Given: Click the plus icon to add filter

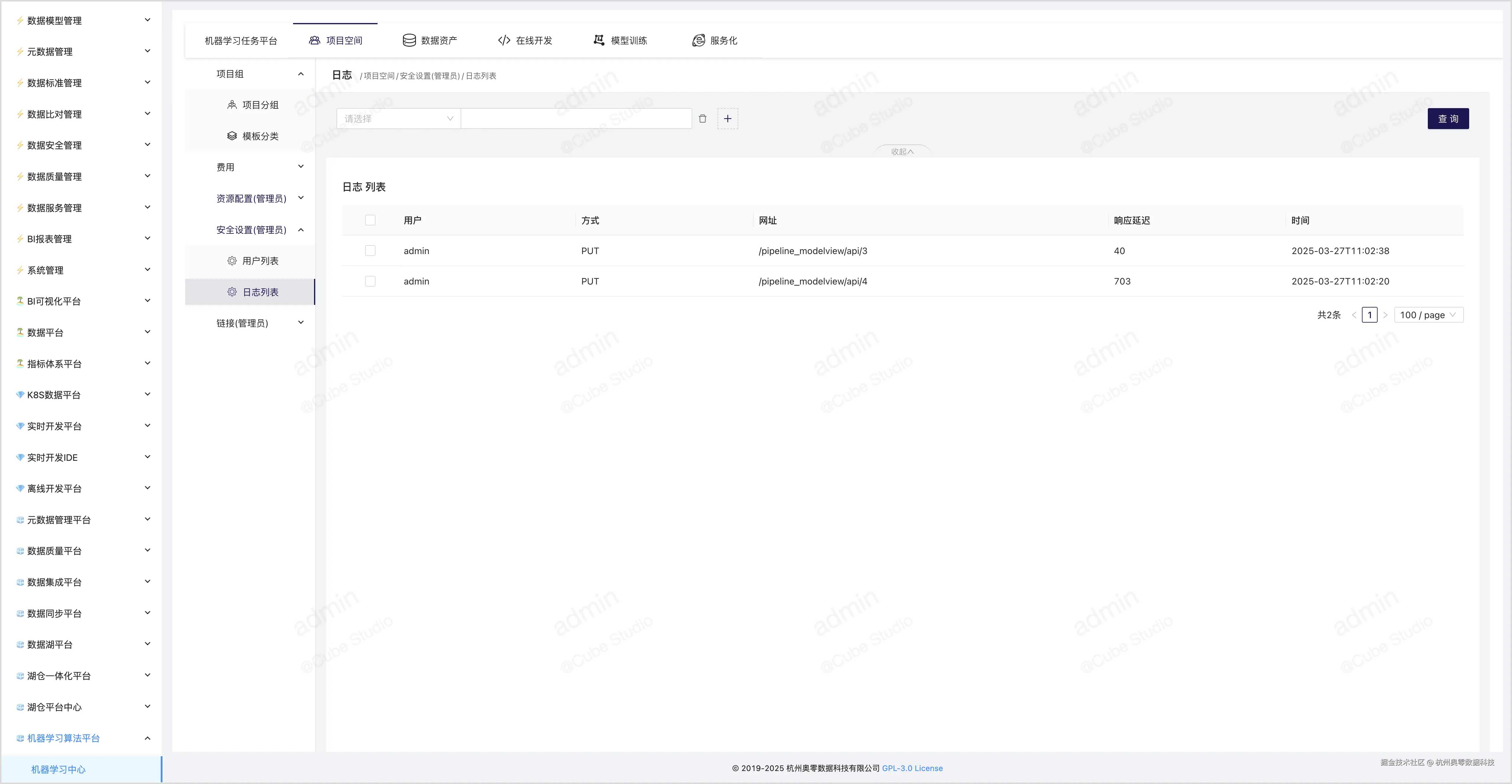Looking at the screenshot, I should coord(727,118).
